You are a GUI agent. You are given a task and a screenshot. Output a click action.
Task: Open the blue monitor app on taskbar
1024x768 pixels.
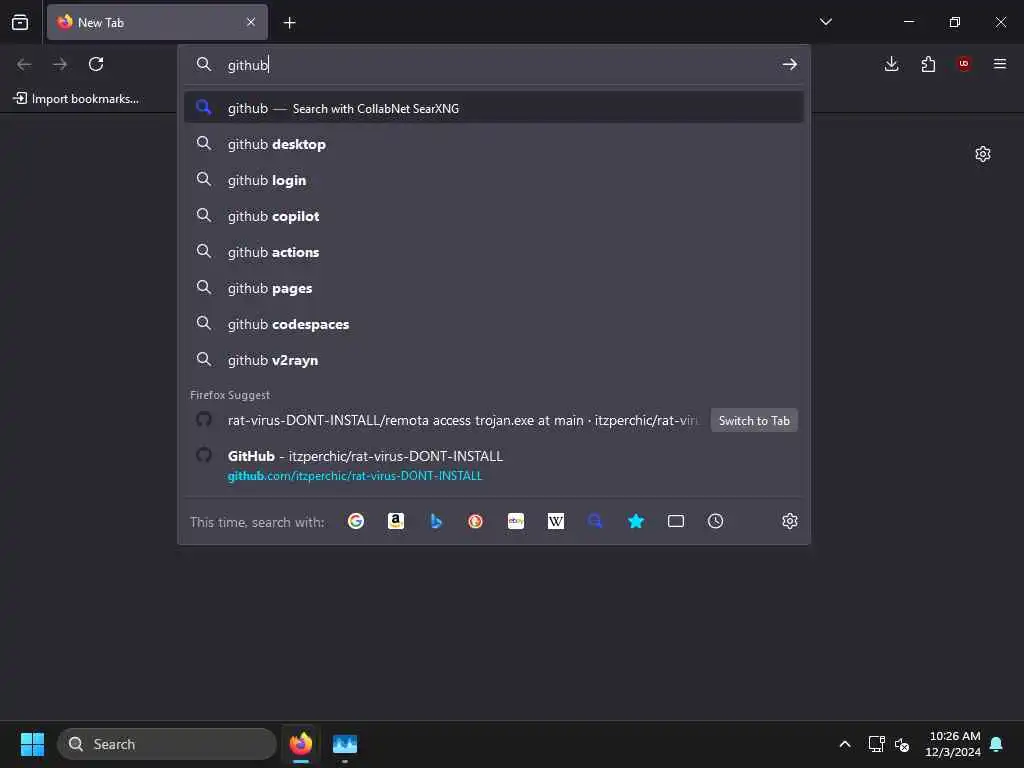point(345,744)
